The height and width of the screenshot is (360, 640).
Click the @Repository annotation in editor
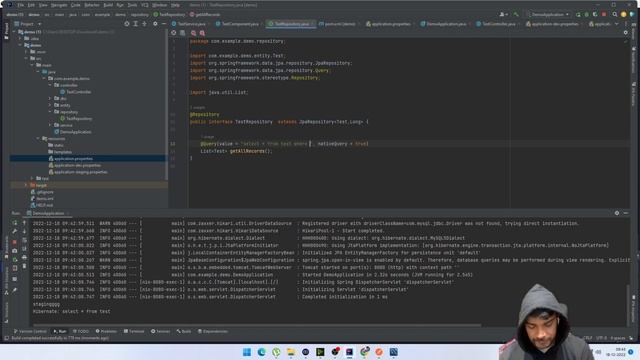click(204, 115)
